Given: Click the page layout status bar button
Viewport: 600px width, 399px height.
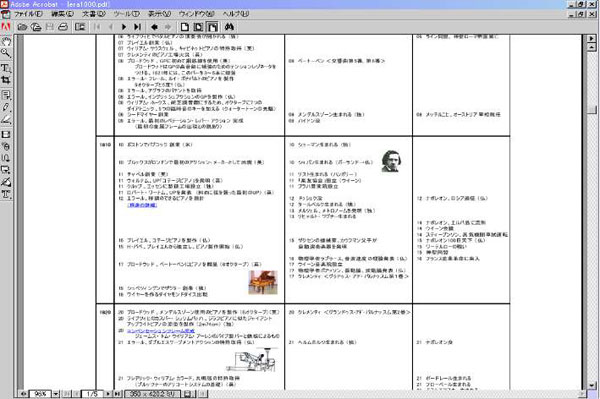Looking at the screenshot, I should click(188, 394).
